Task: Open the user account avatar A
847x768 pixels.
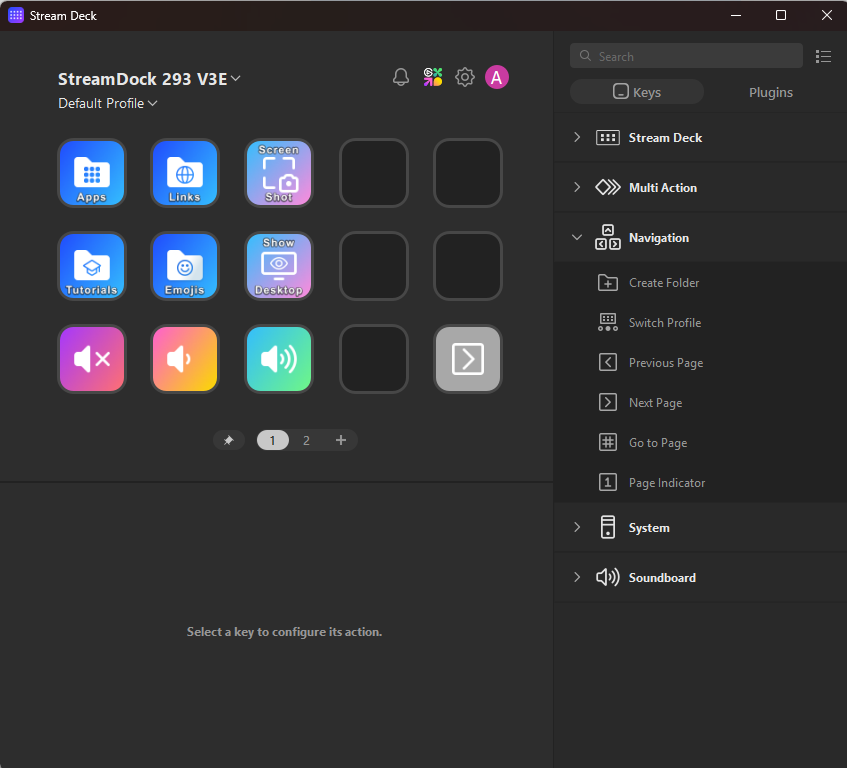Action: point(496,77)
